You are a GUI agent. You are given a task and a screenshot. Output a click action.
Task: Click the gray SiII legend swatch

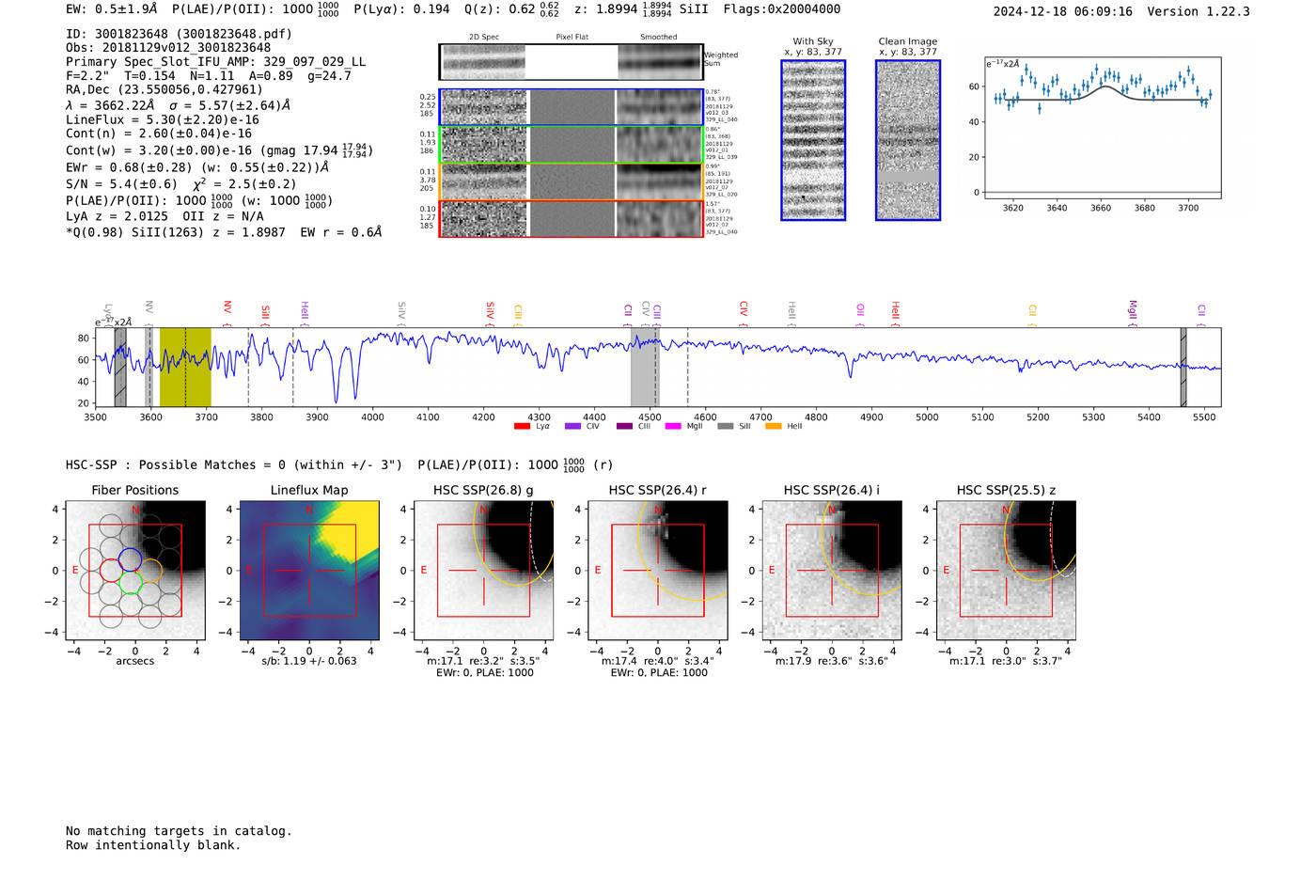pos(725,427)
